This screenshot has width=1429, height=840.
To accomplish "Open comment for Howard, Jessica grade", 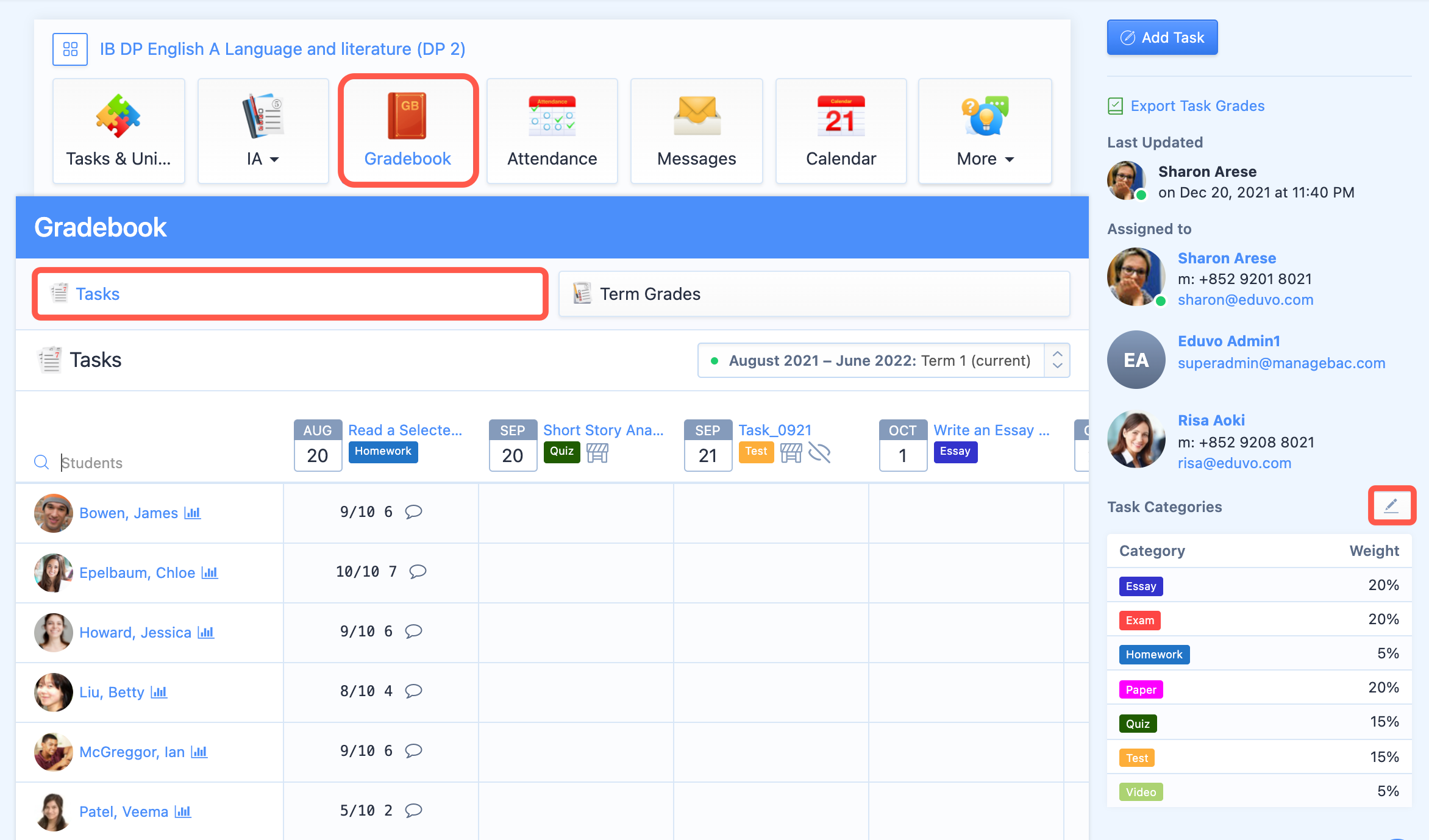I will [413, 631].
